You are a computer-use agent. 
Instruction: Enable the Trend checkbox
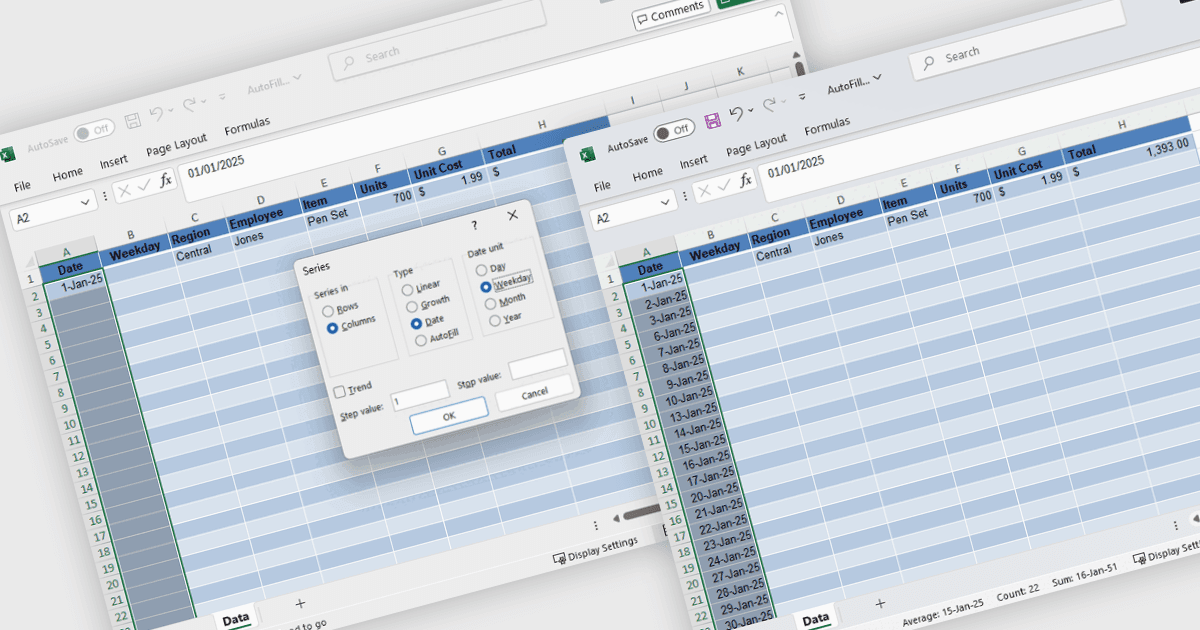(x=340, y=391)
